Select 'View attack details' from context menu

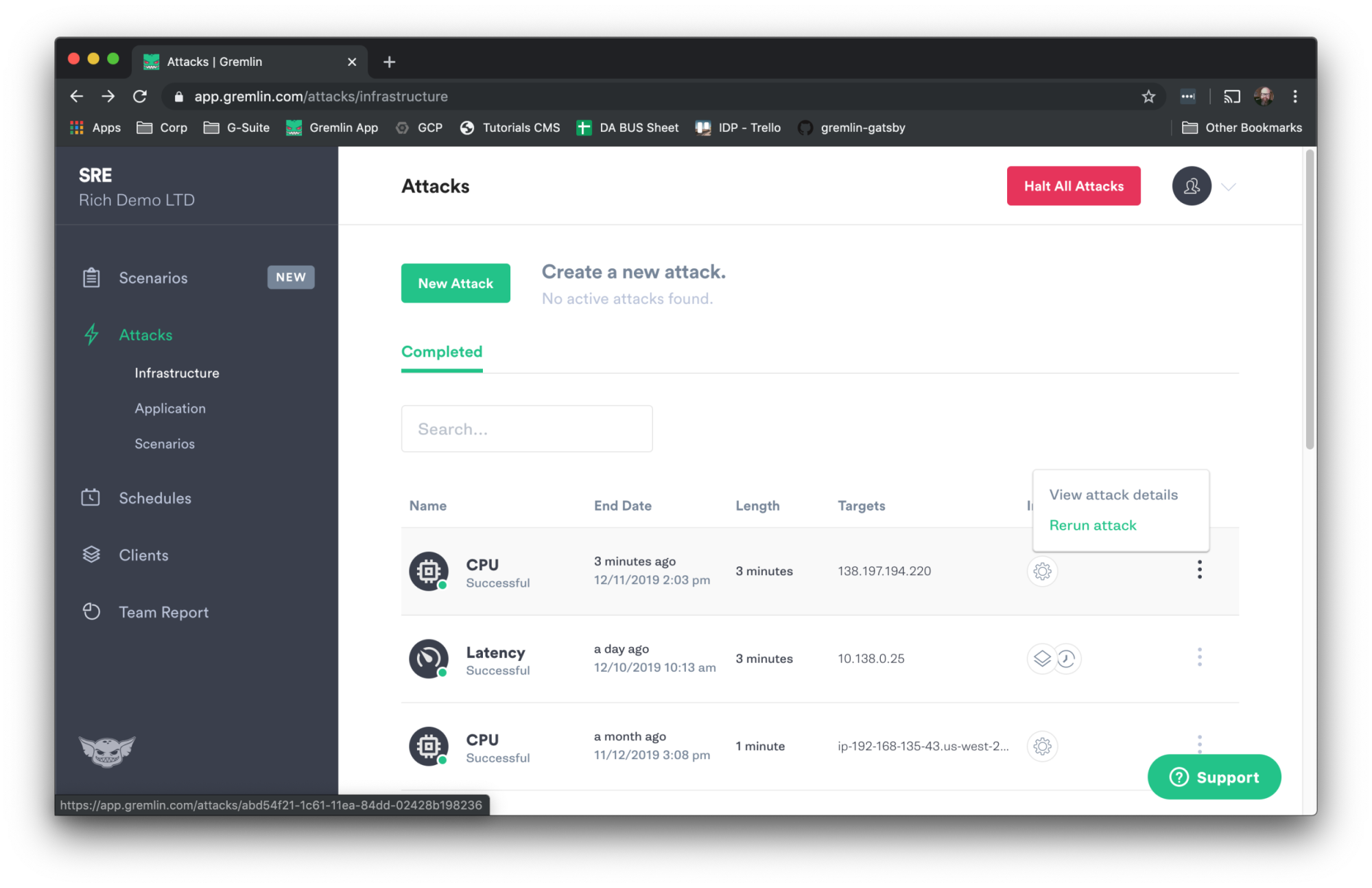1114,493
